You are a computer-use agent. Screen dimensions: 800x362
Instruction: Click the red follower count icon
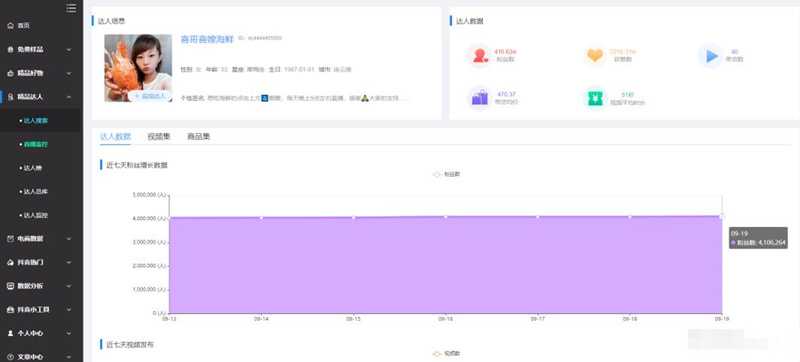(480, 56)
